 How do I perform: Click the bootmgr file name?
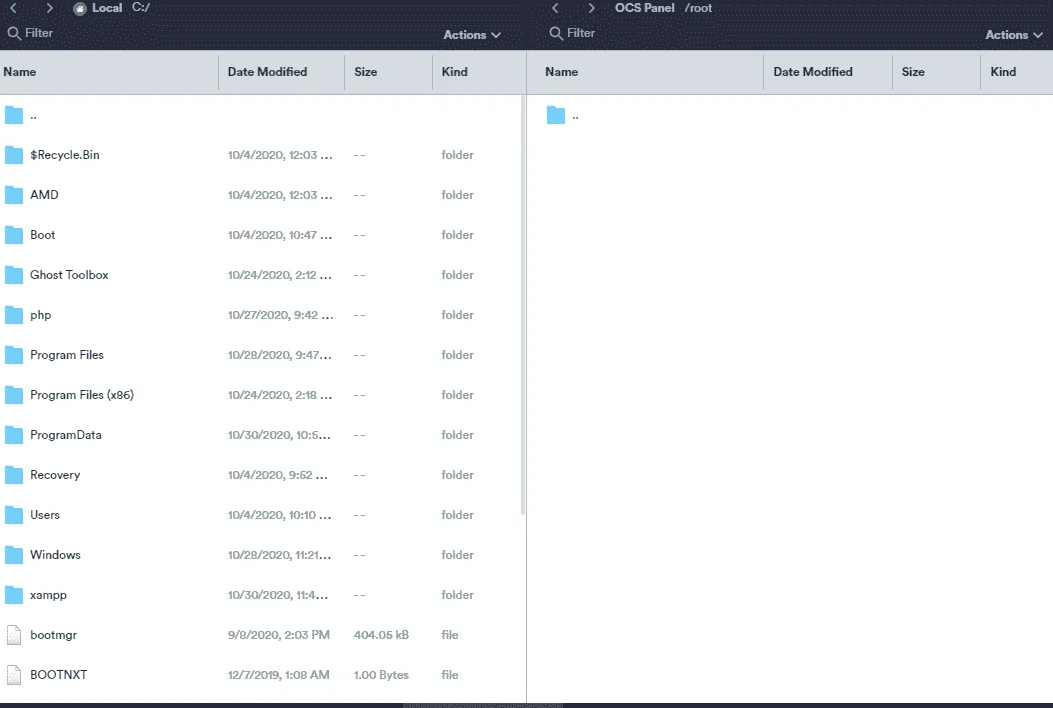pos(54,635)
